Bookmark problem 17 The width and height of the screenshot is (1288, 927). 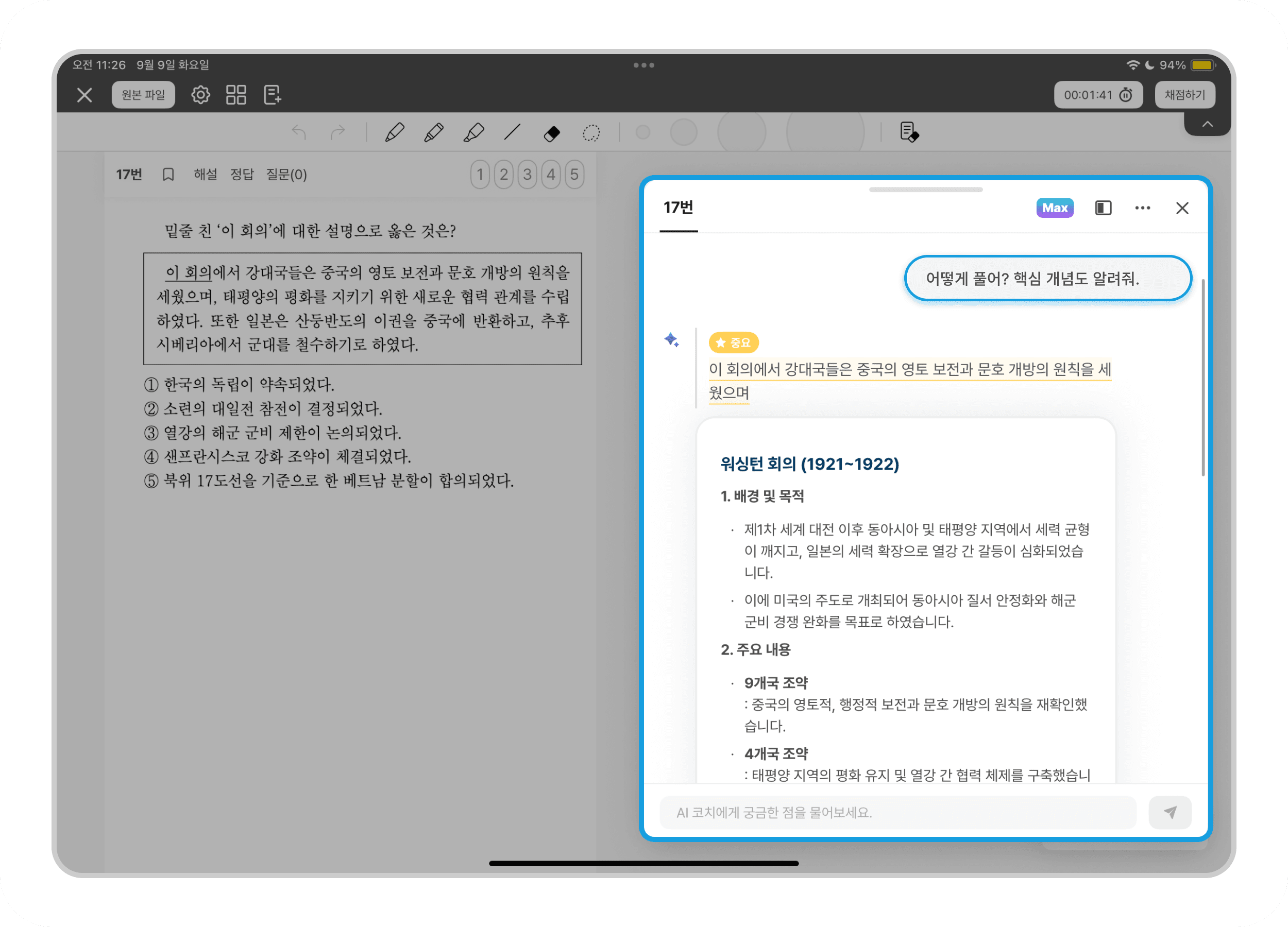tap(168, 174)
